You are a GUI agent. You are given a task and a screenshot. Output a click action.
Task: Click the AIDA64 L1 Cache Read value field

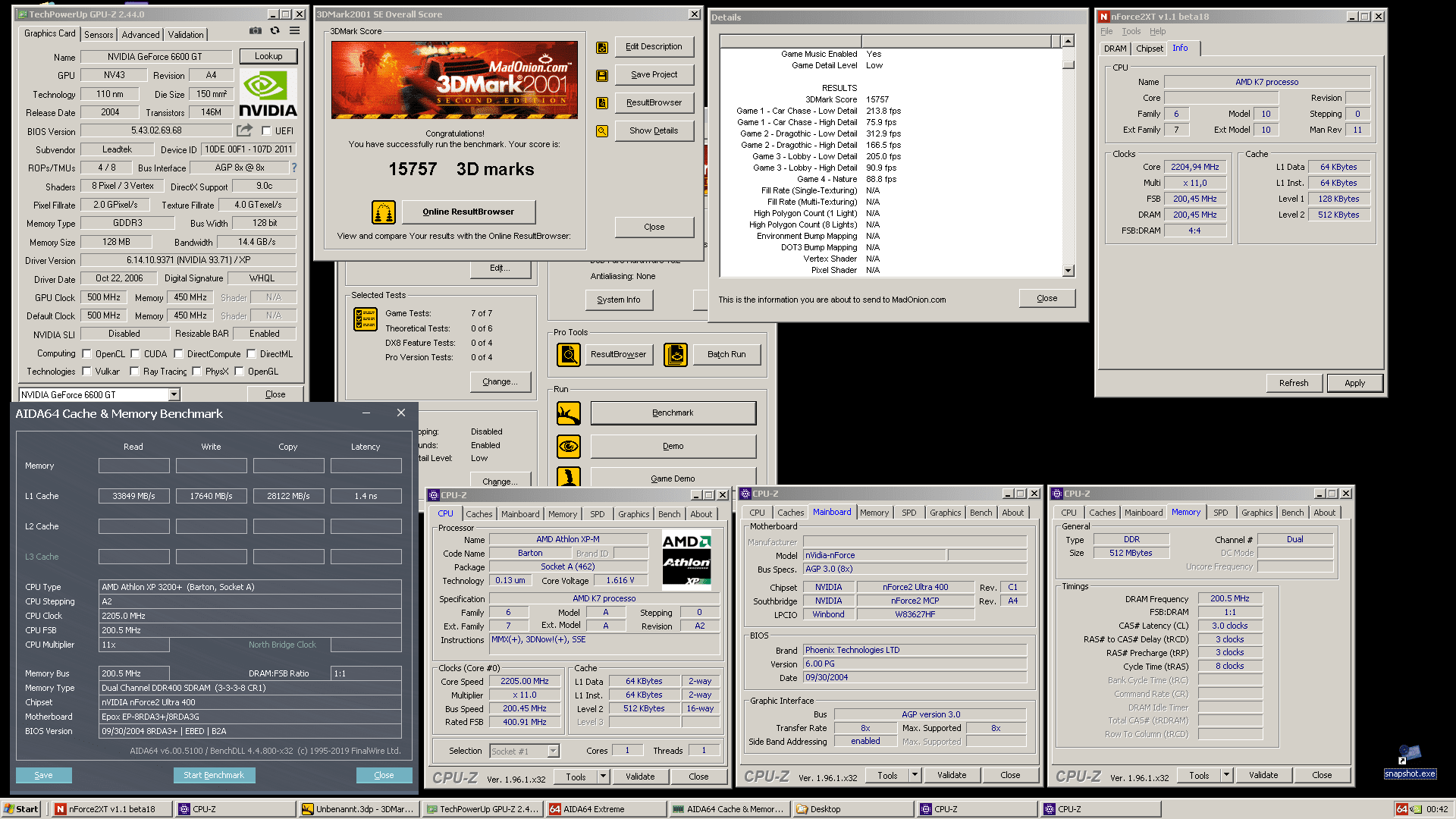tap(134, 496)
